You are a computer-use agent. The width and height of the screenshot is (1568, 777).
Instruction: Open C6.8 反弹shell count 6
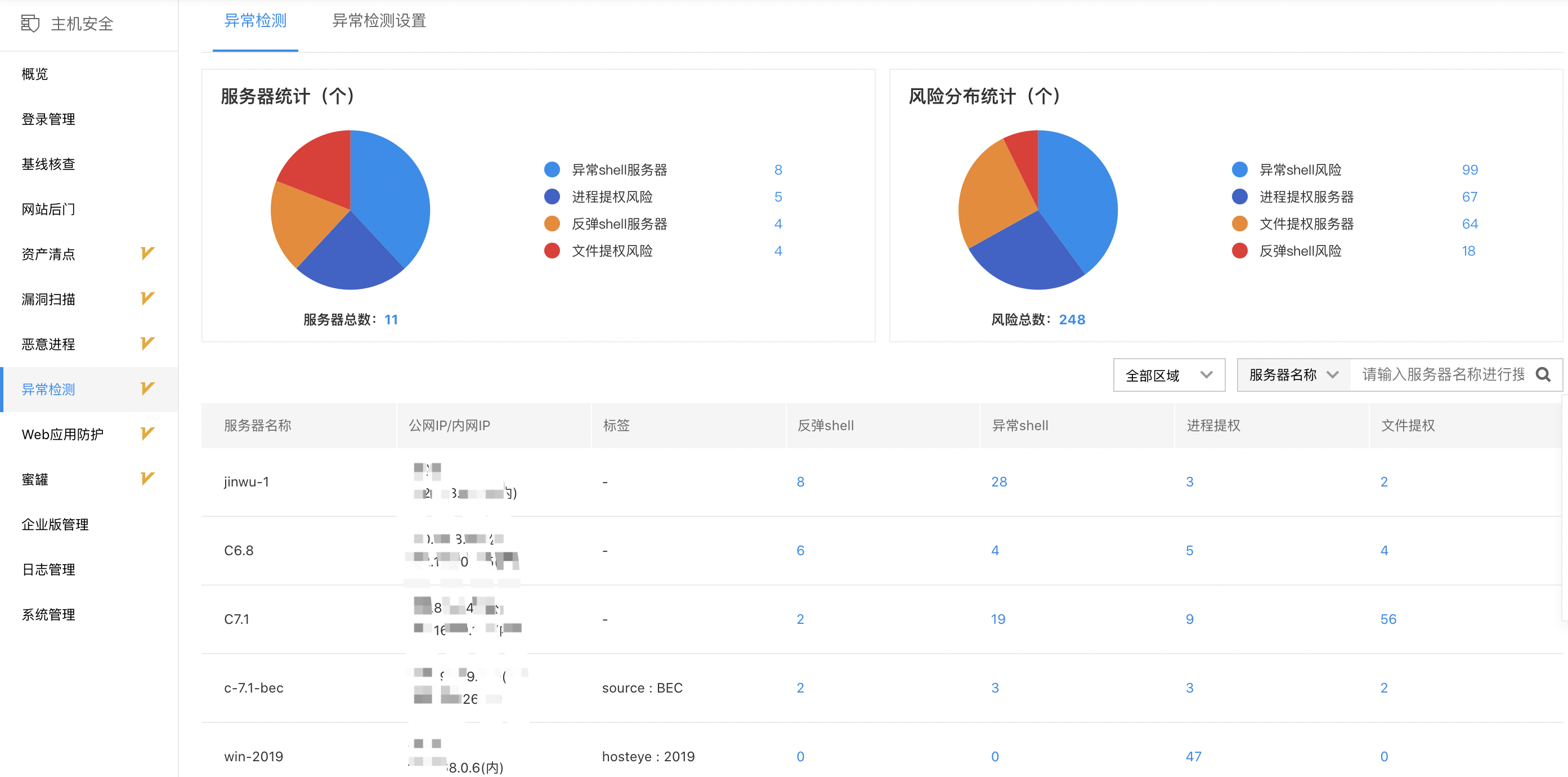800,551
